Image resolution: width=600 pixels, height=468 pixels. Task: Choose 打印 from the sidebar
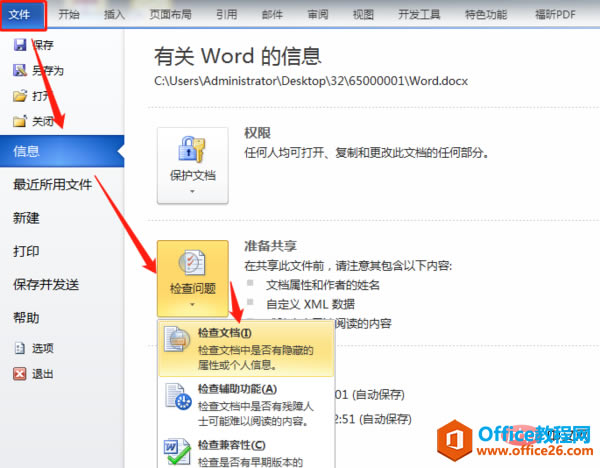coord(26,251)
